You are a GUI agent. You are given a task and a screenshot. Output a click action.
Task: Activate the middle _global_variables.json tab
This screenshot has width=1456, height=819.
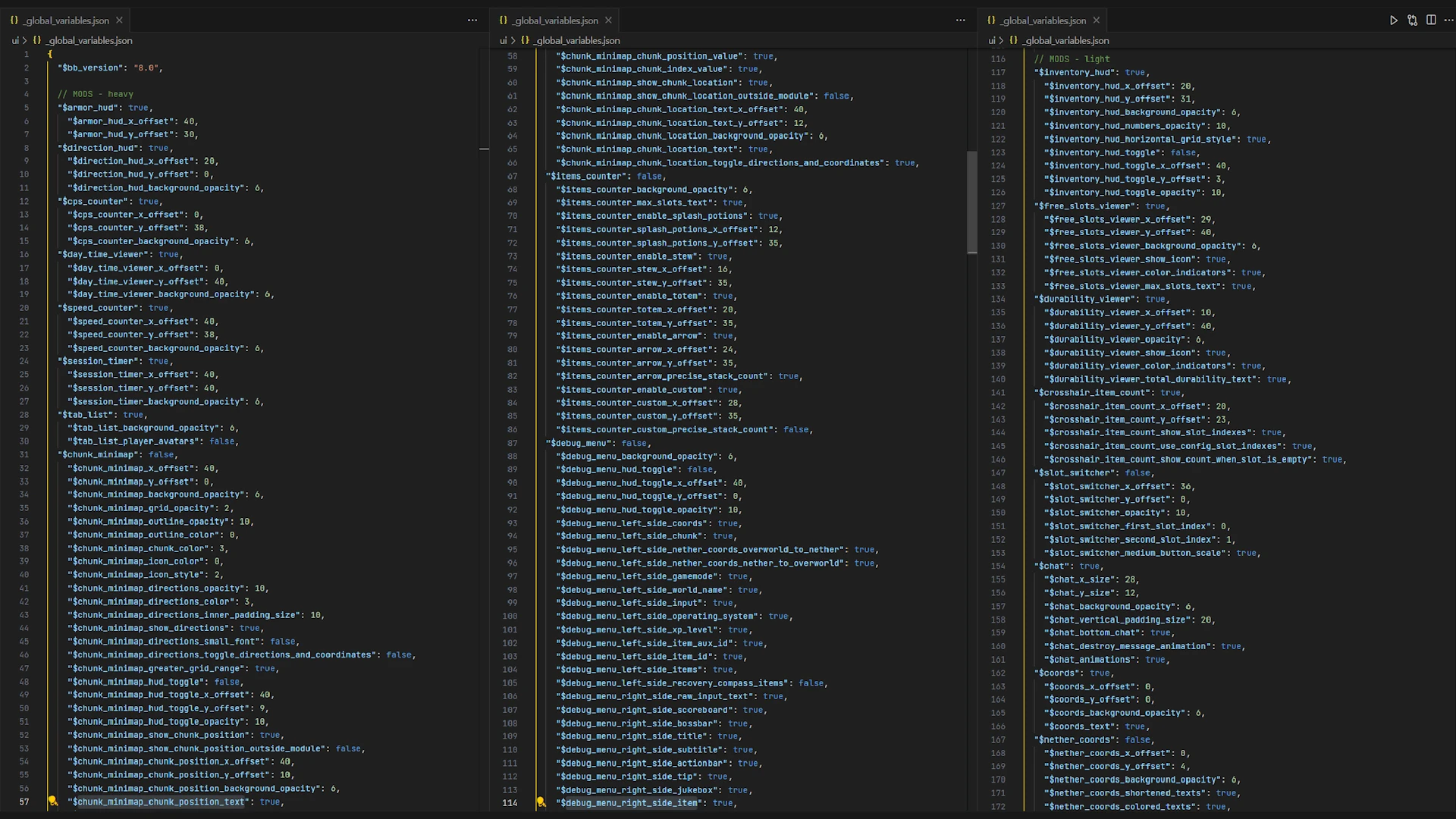click(555, 20)
